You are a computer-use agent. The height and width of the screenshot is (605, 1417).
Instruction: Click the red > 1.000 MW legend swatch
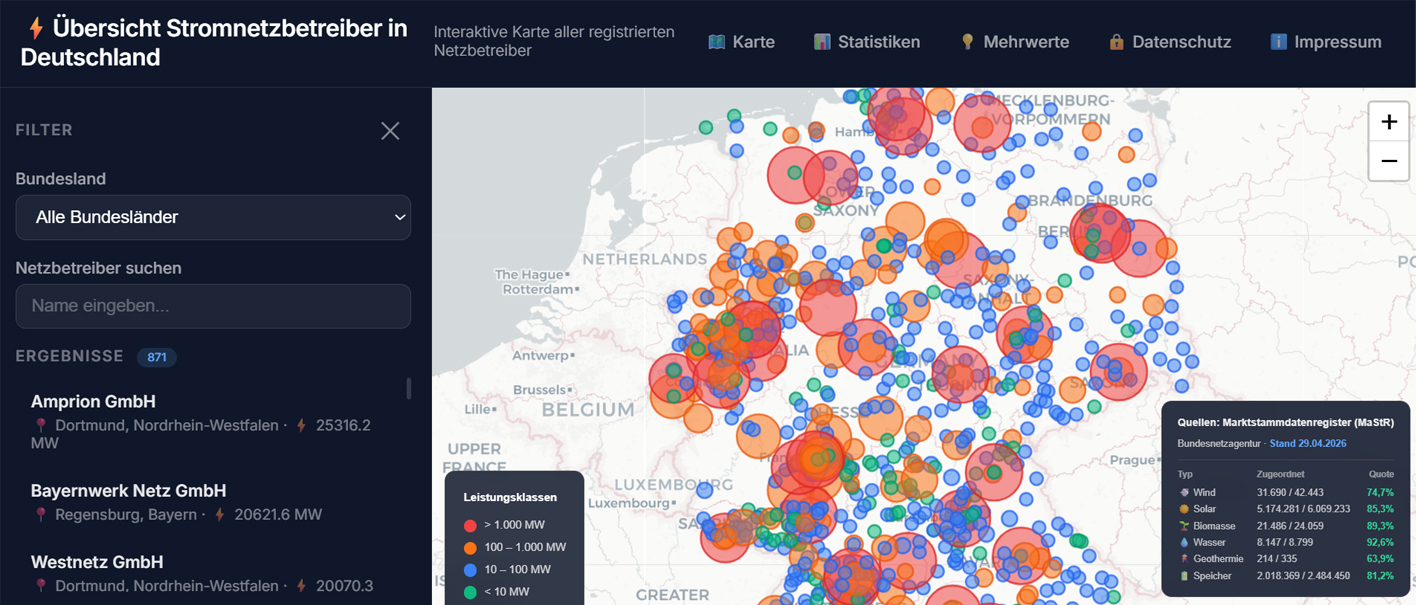click(x=470, y=525)
